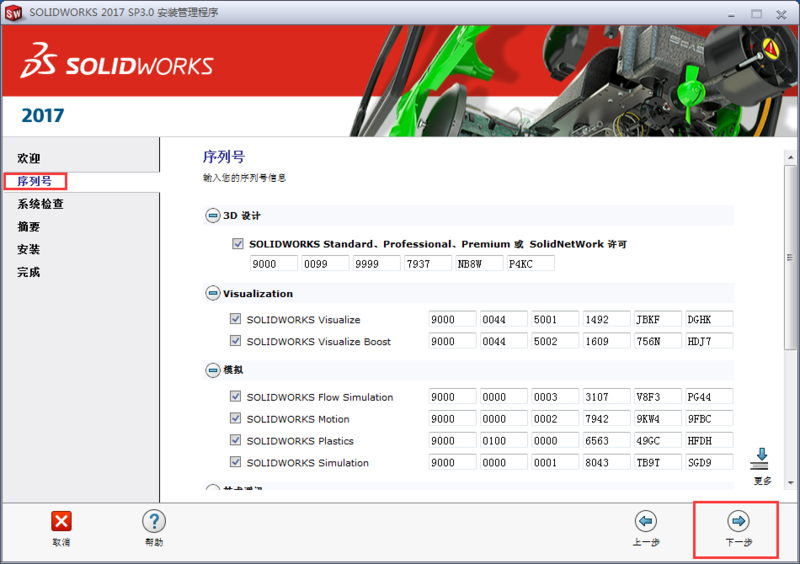Screen dimensions: 800x564
Task: Click the next arrow (下一步) icon
Action: pyautogui.click(x=738, y=522)
